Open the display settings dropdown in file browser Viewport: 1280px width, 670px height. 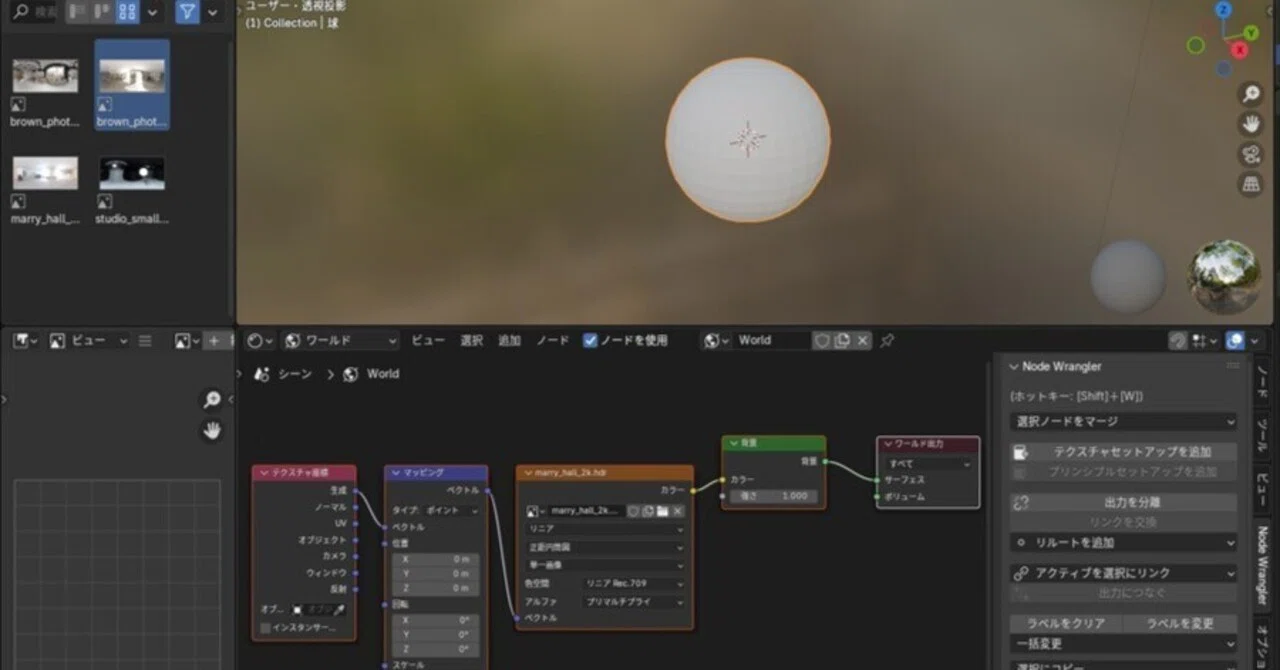point(152,12)
